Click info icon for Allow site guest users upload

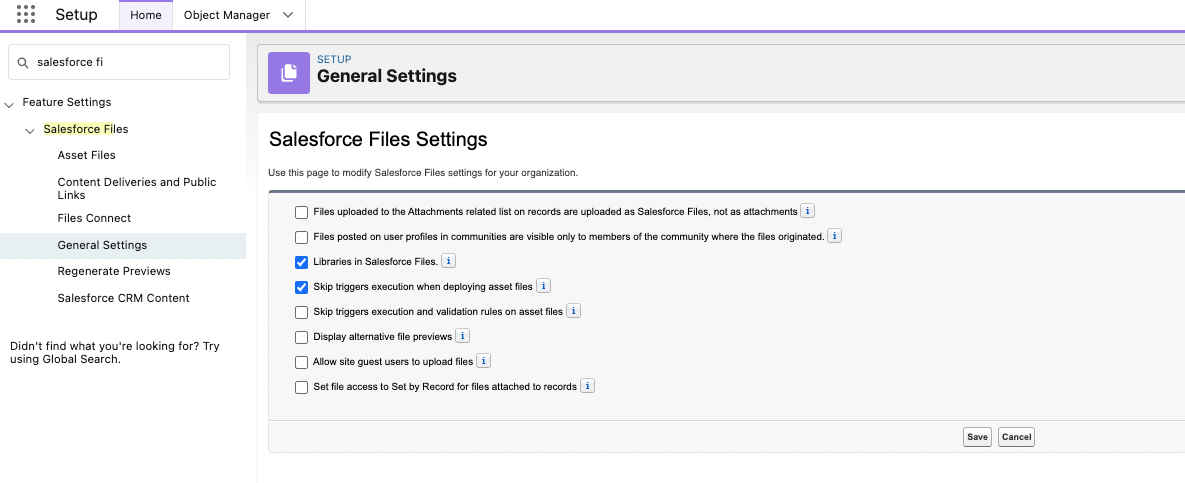pyautogui.click(x=483, y=361)
